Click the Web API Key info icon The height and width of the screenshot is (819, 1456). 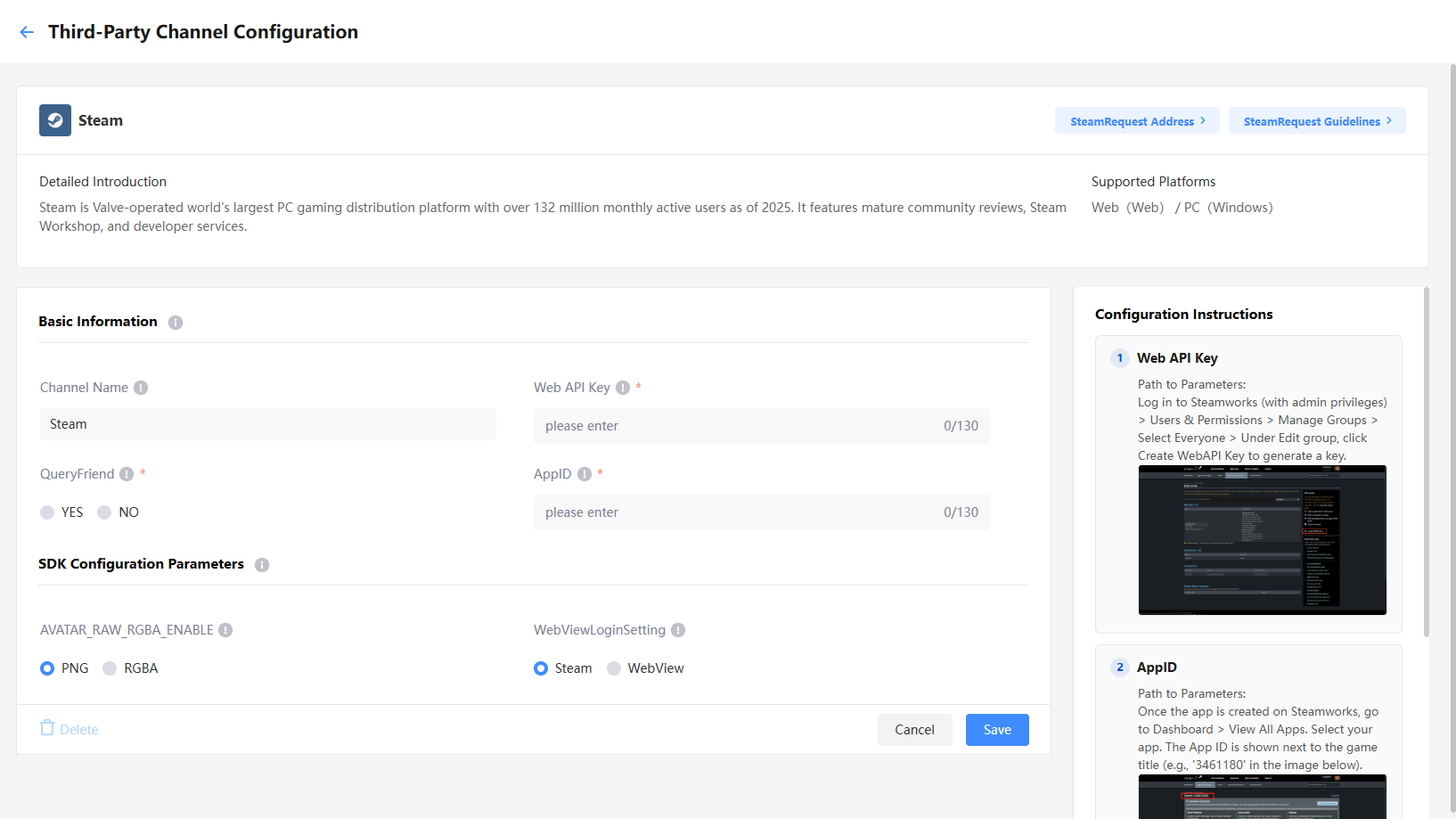point(623,388)
